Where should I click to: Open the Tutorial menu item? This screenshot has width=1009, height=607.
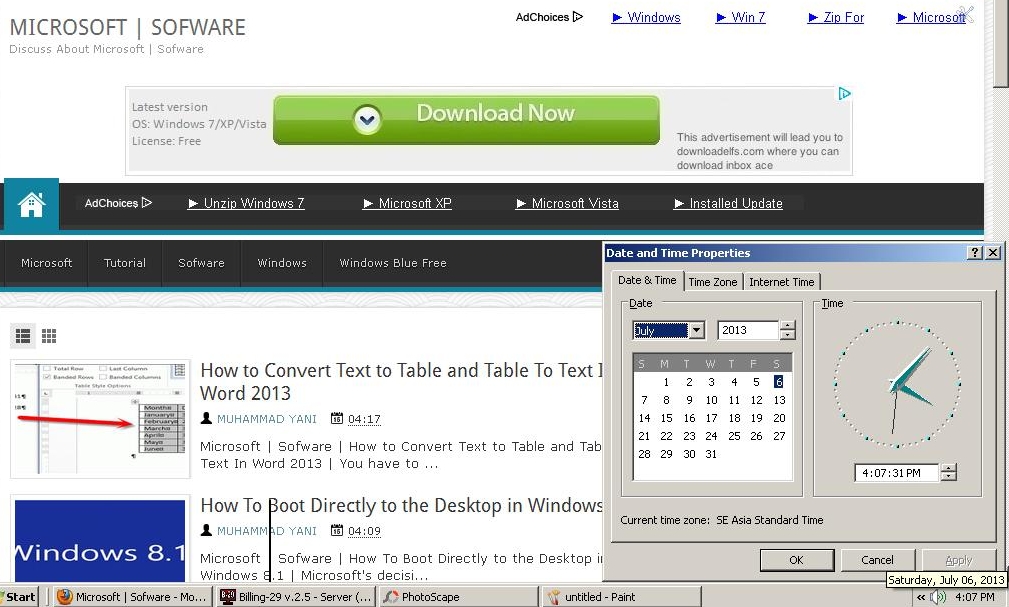pos(124,263)
